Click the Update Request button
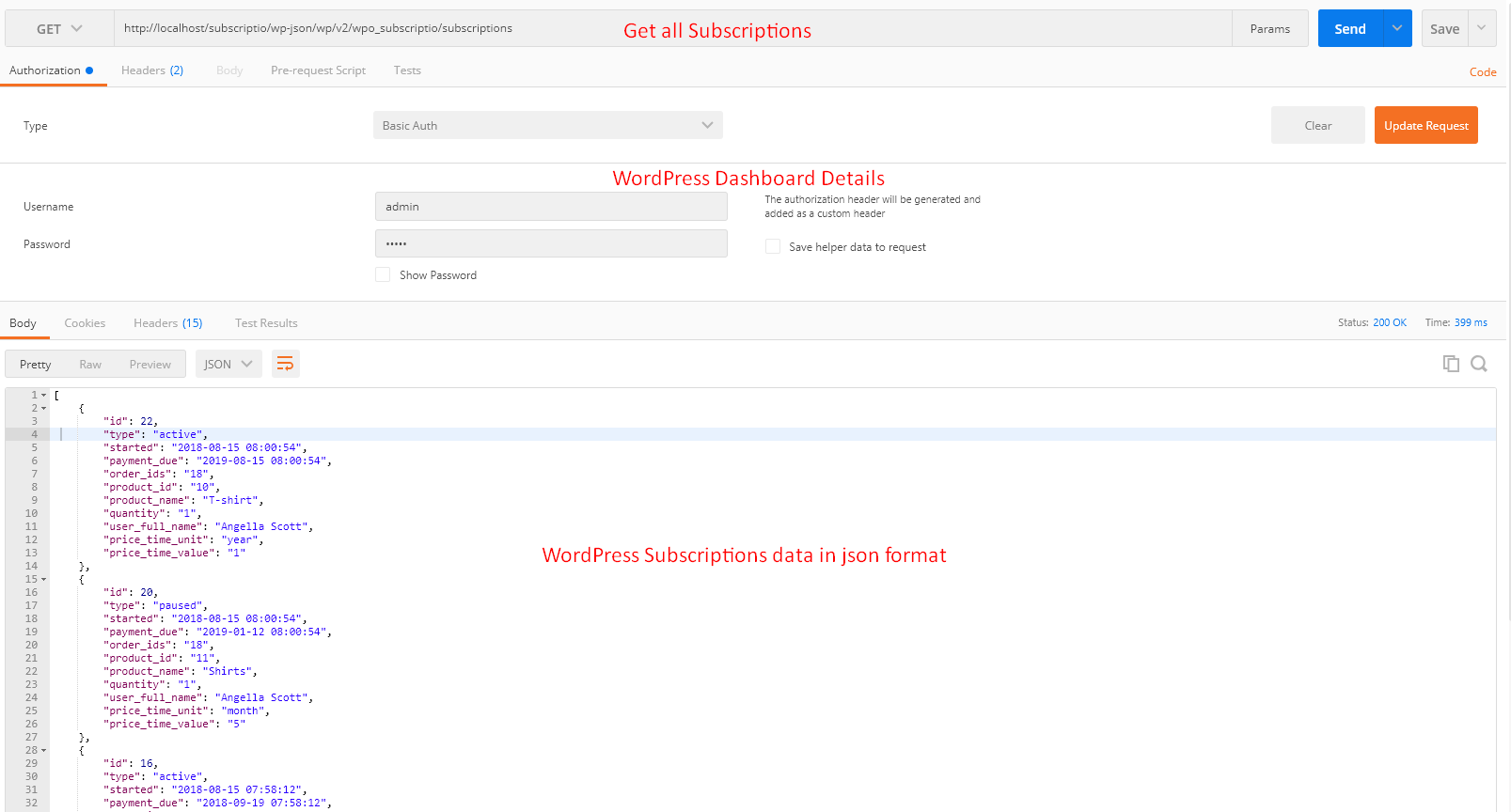The image size is (1511, 812). (x=1426, y=125)
